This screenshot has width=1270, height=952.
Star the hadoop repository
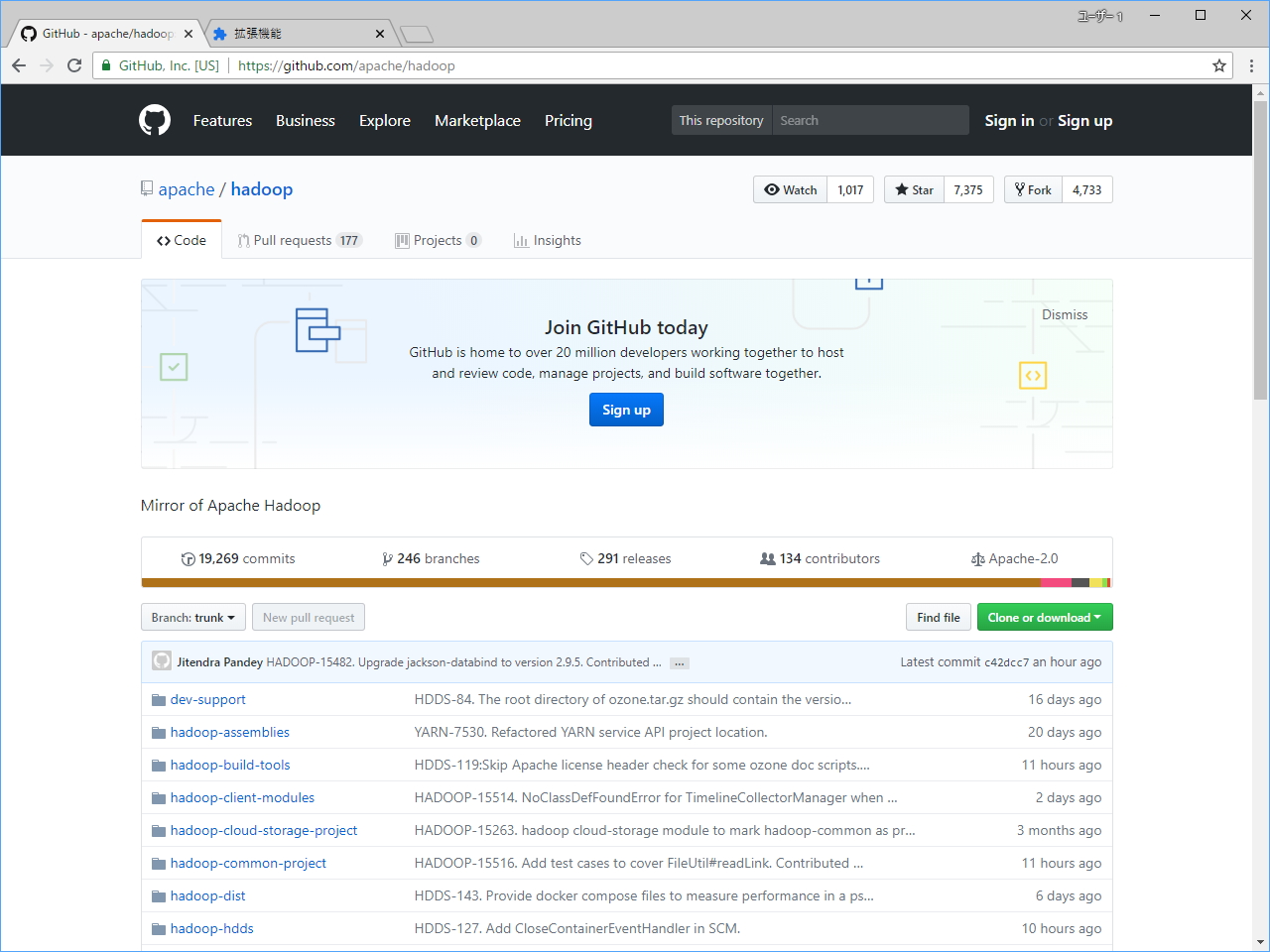(x=912, y=189)
